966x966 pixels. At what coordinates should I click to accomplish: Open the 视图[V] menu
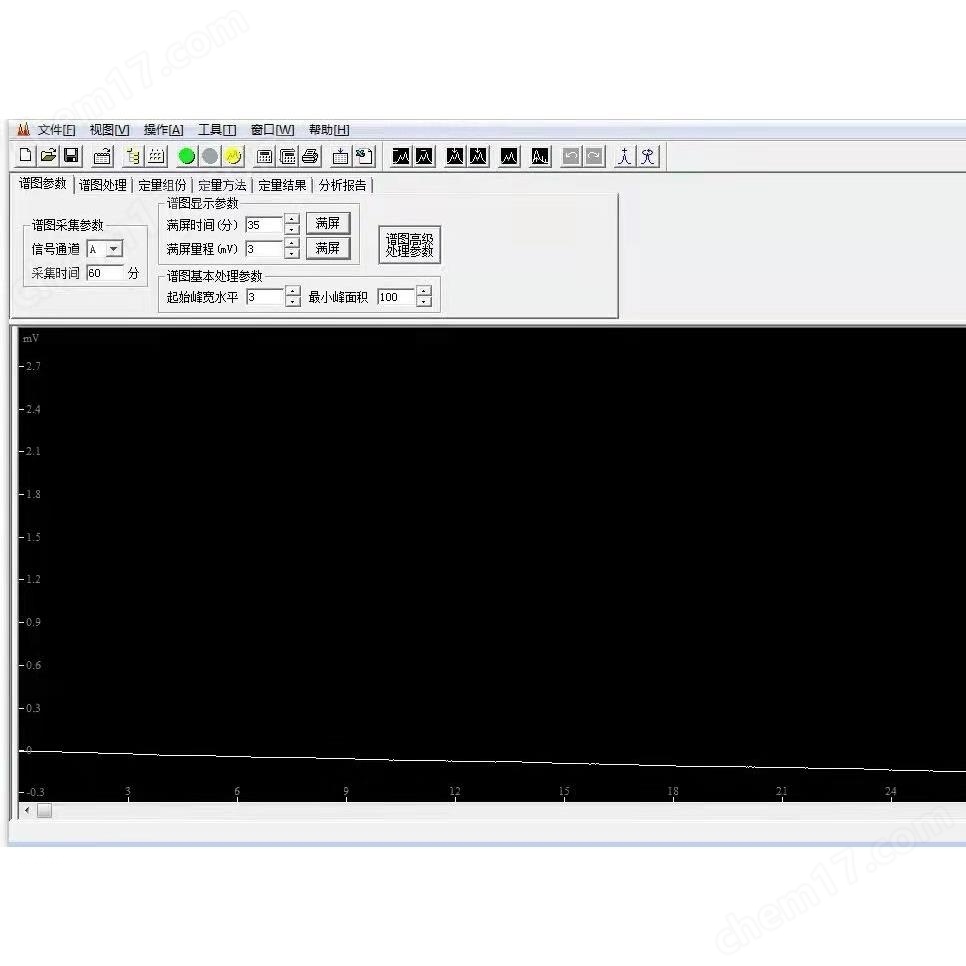coord(109,130)
